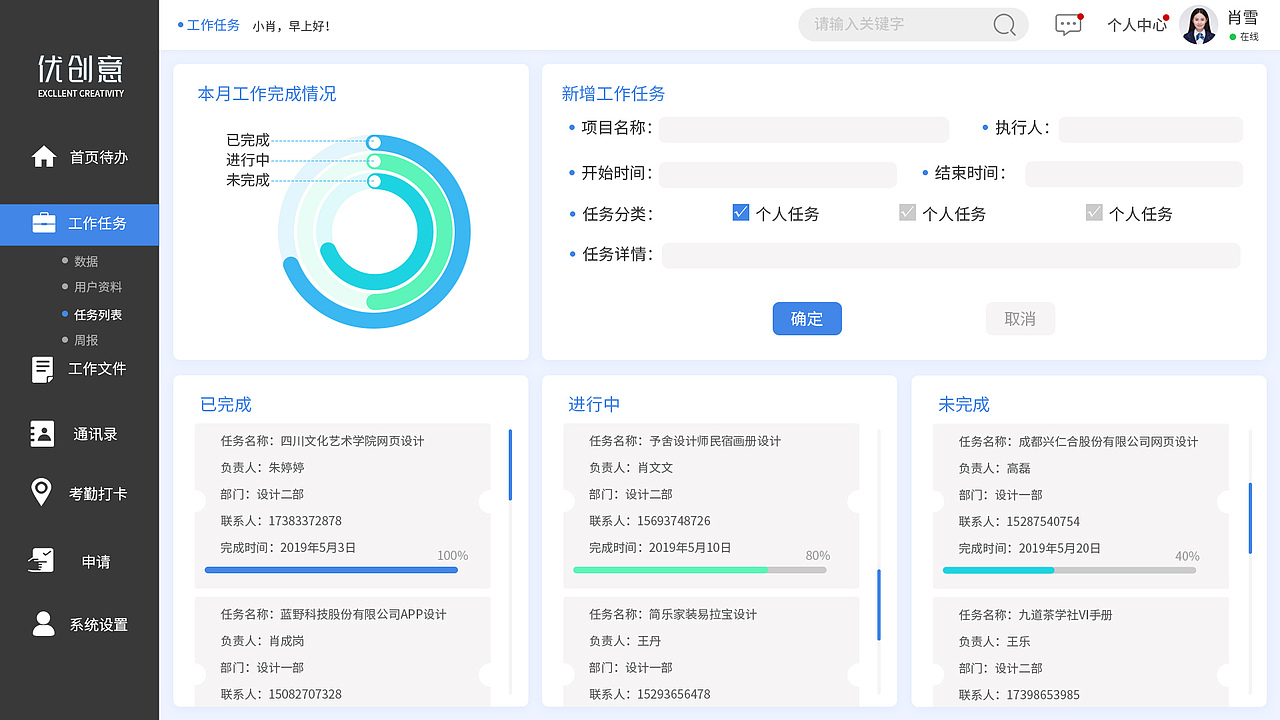Click the 在线 online status label
This screenshot has width=1280, height=720.
pos(1249,37)
